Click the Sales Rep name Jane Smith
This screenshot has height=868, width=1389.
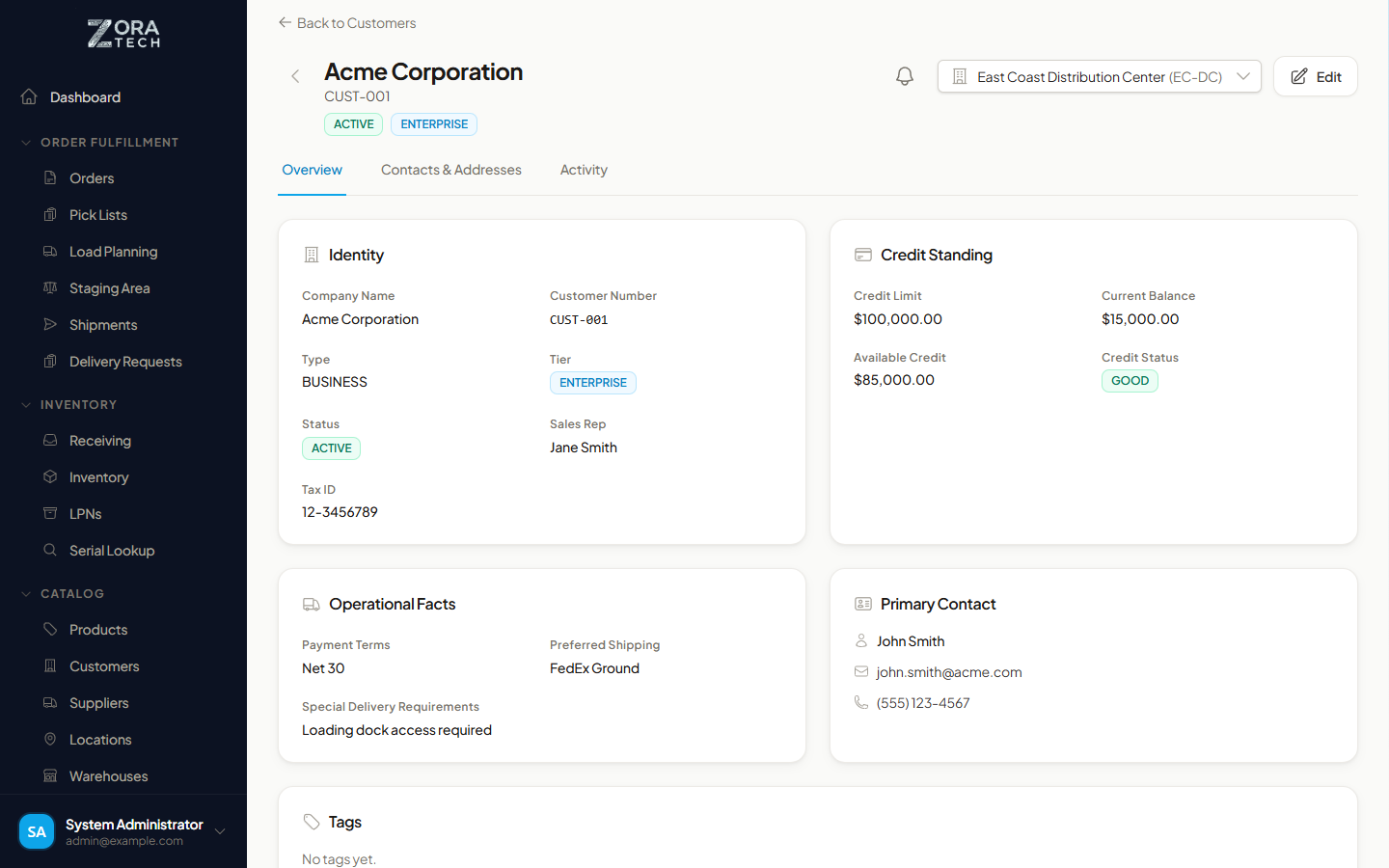(x=584, y=448)
